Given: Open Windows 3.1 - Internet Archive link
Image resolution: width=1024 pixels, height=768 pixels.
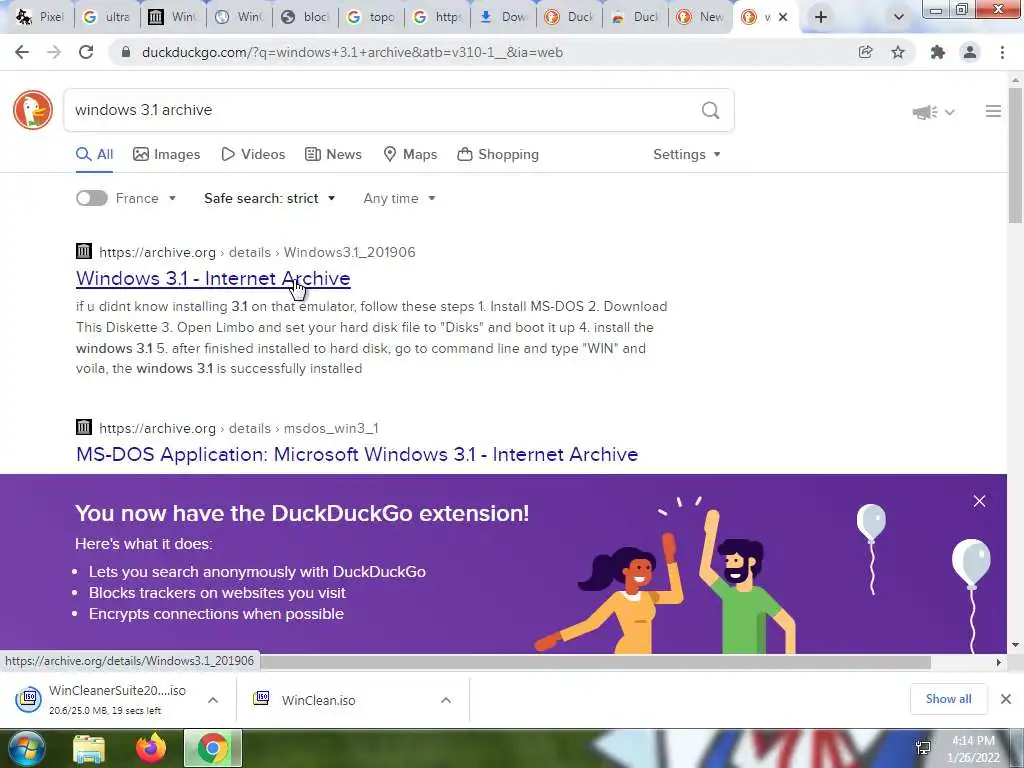Looking at the screenshot, I should click(213, 278).
